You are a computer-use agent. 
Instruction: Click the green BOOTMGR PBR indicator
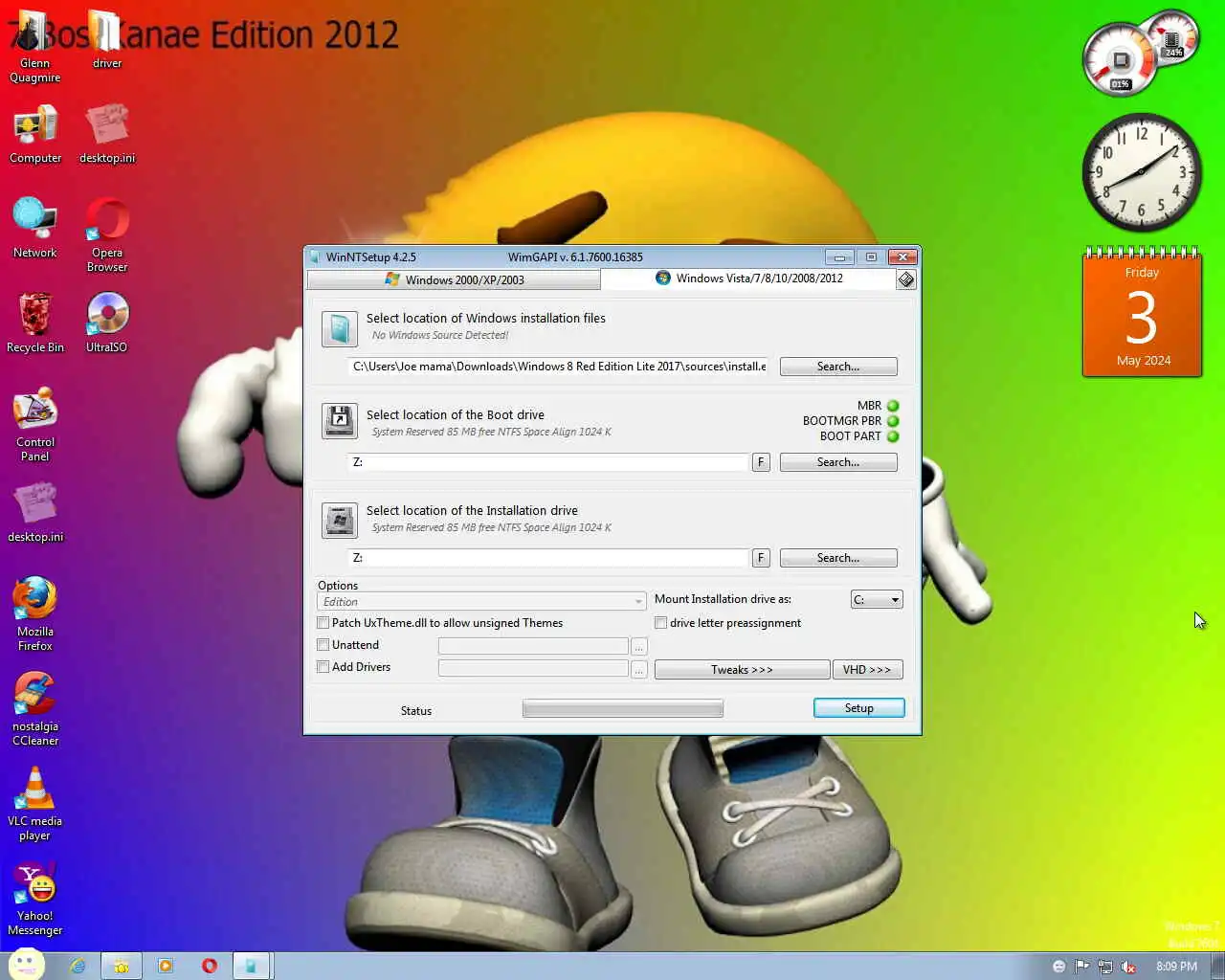click(893, 421)
